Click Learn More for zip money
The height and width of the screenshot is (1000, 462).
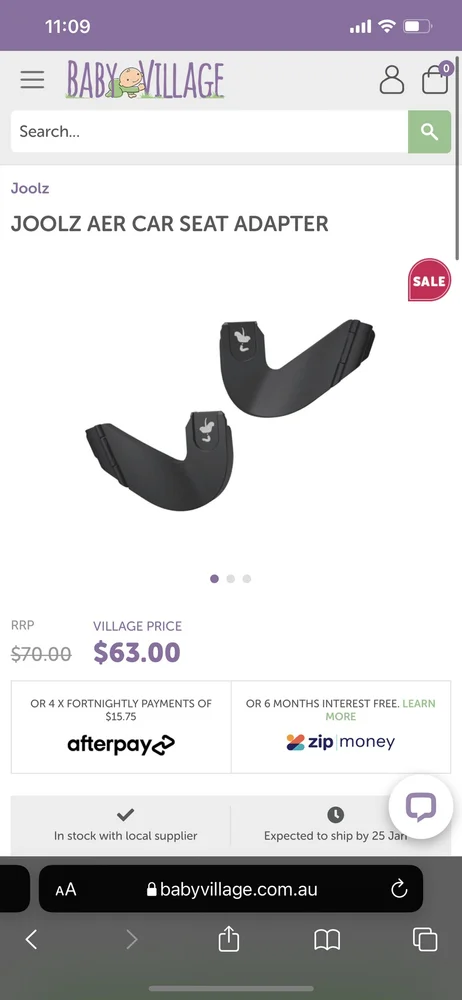(379, 710)
